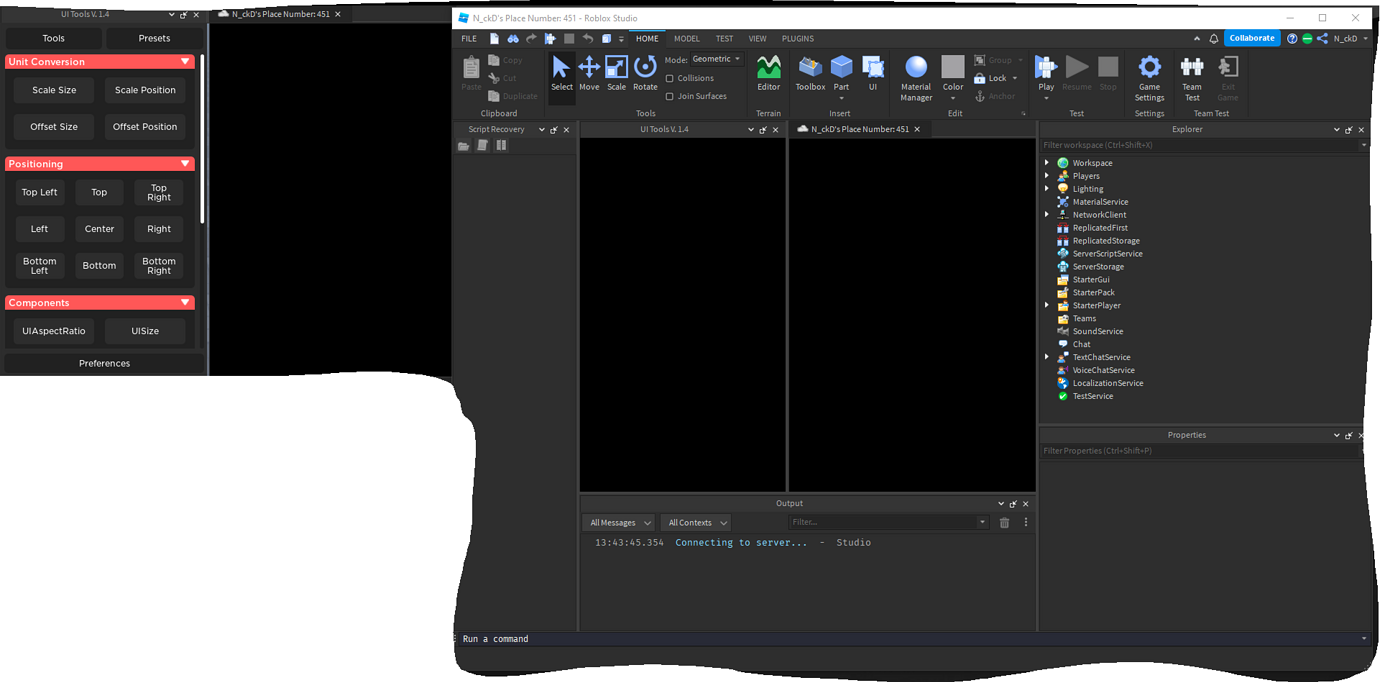
Task: Switch to the MODEL ribbon tab
Action: tap(687, 38)
